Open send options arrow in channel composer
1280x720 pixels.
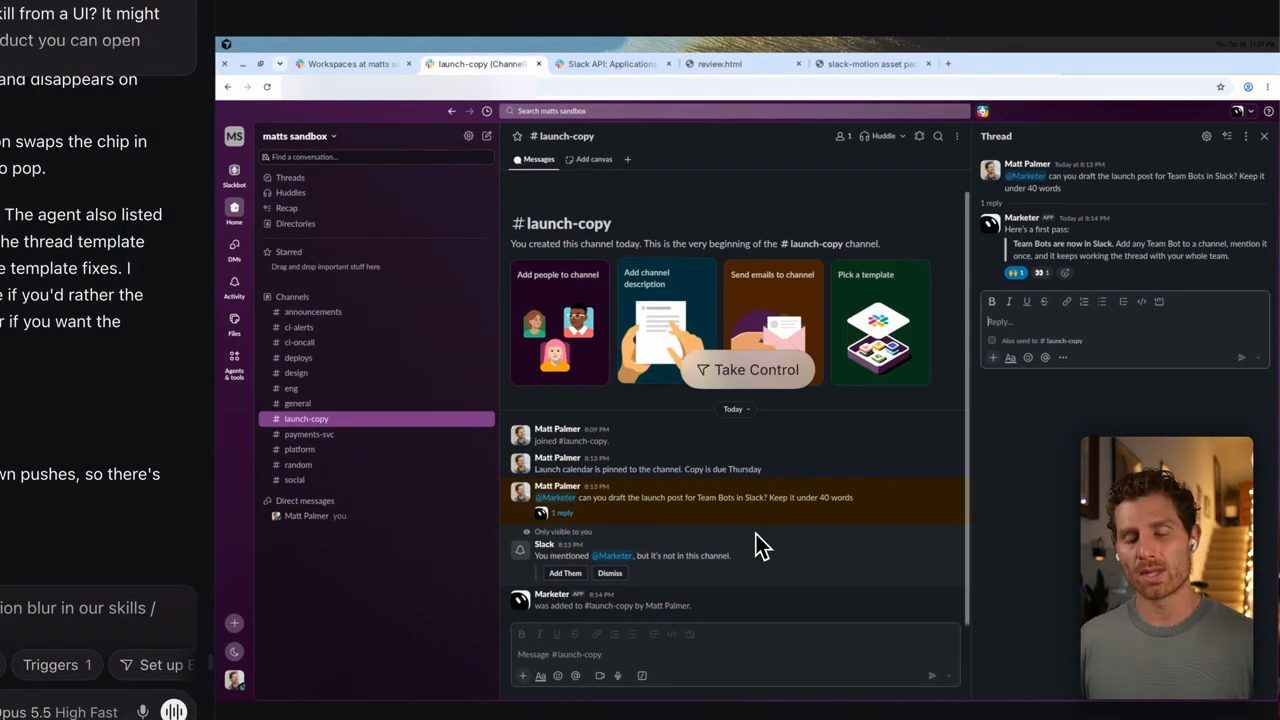948,676
